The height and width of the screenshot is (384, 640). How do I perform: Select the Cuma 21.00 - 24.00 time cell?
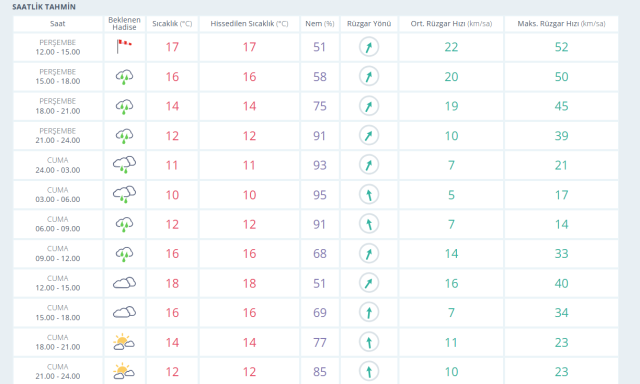[x=58, y=371]
